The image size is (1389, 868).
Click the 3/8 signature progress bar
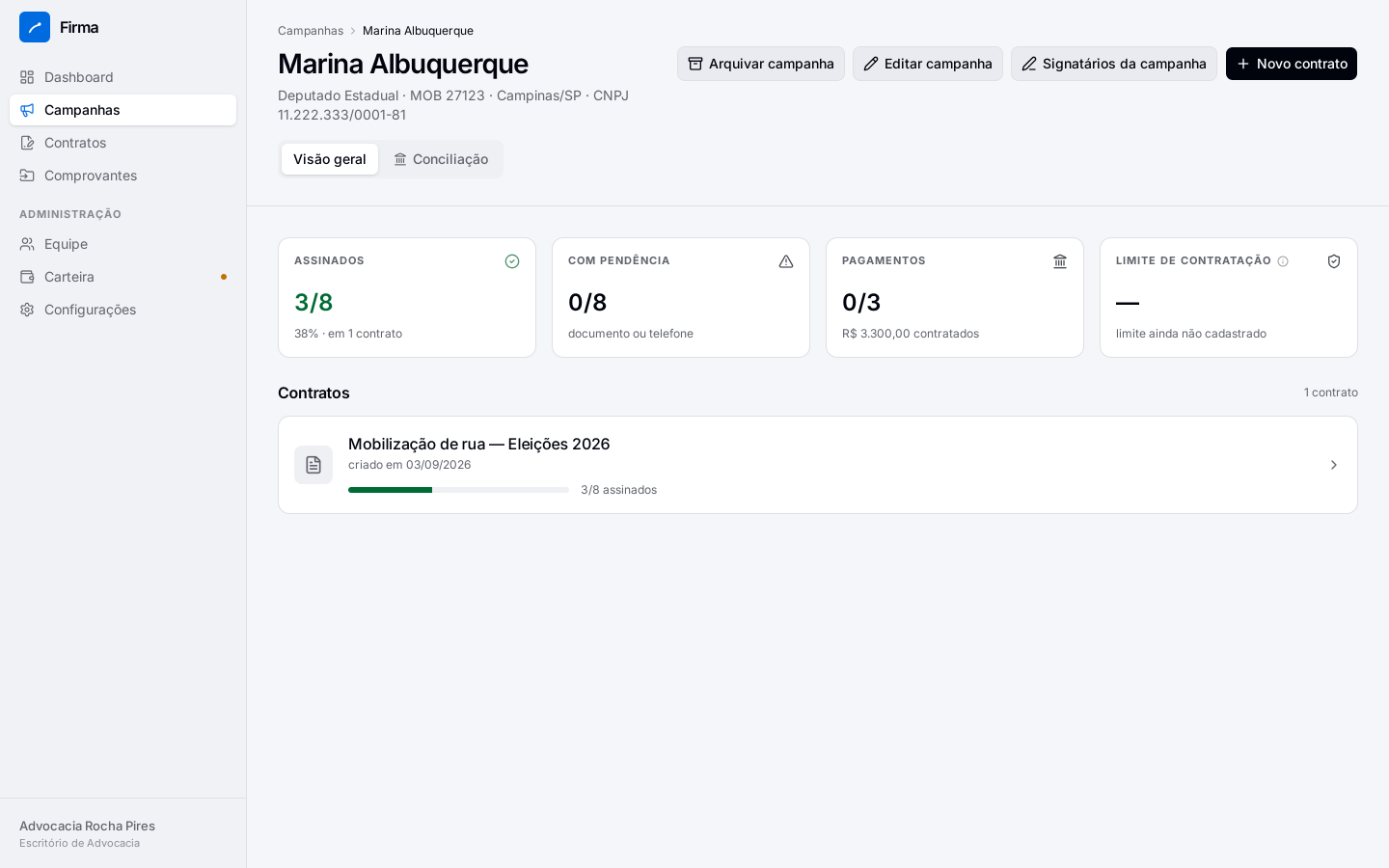[x=458, y=490]
